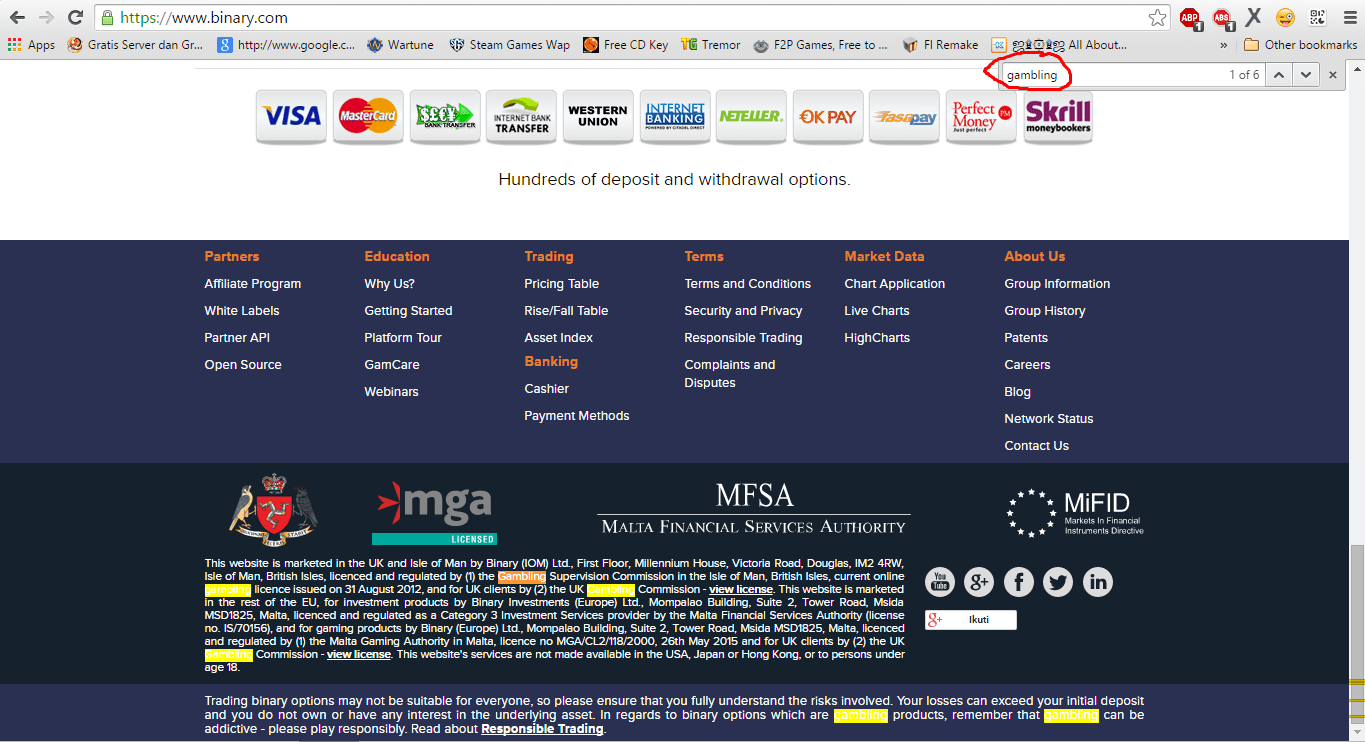The height and width of the screenshot is (742, 1365).
Task: Open the FI Remake bookmark
Action: pos(940,45)
